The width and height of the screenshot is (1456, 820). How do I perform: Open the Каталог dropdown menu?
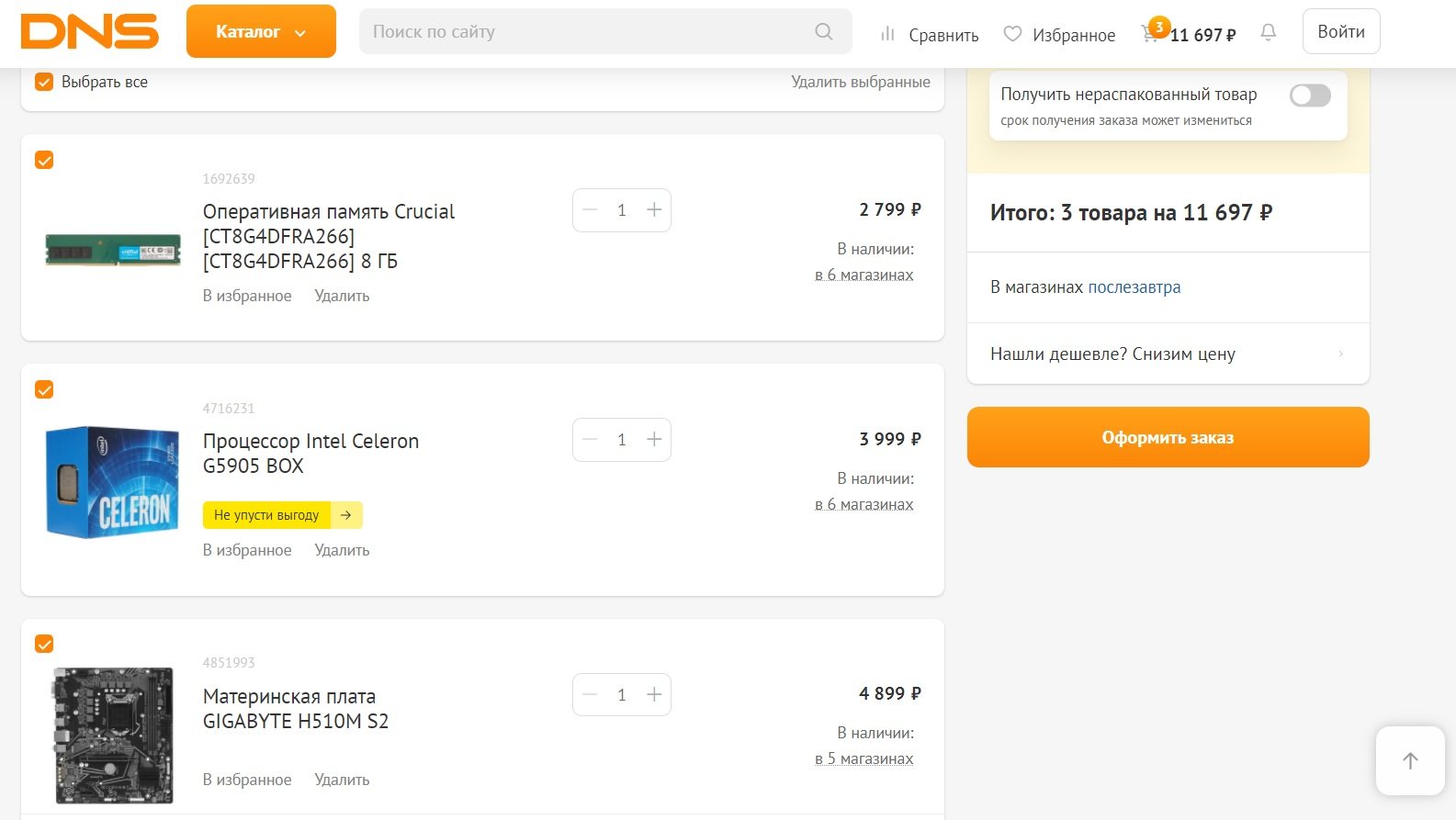click(x=261, y=31)
